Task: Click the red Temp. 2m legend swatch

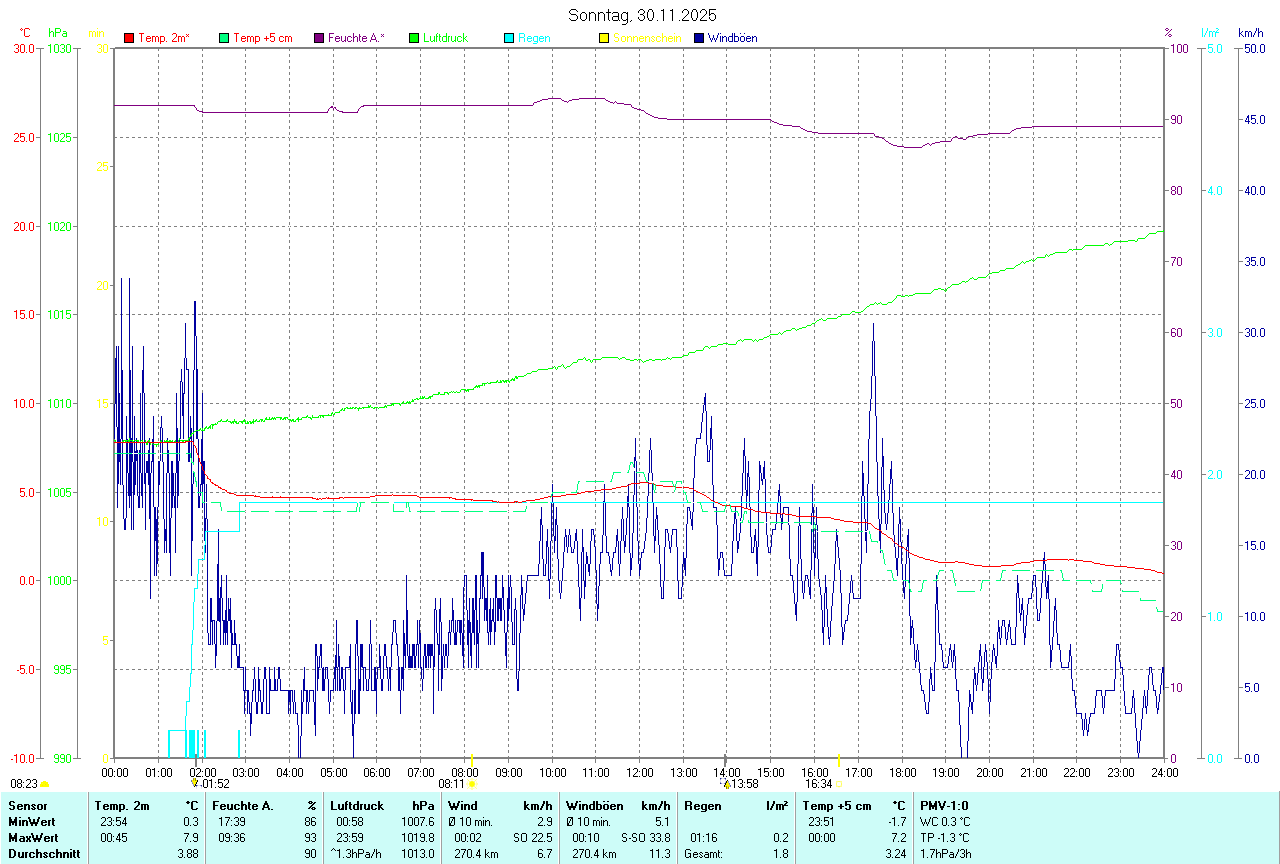Action: 128,38
